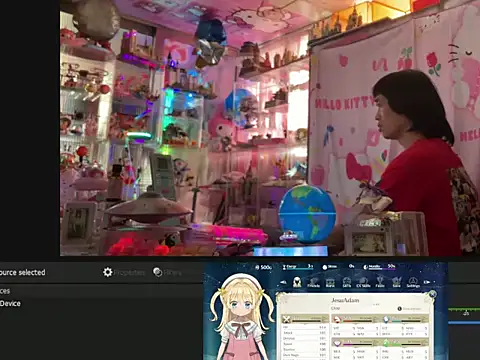The height and width of the screenshot is (360, 480).
Task: Open the crafting menu icon next to Settings
Action: pyautogui.click(x=396, y=282)
